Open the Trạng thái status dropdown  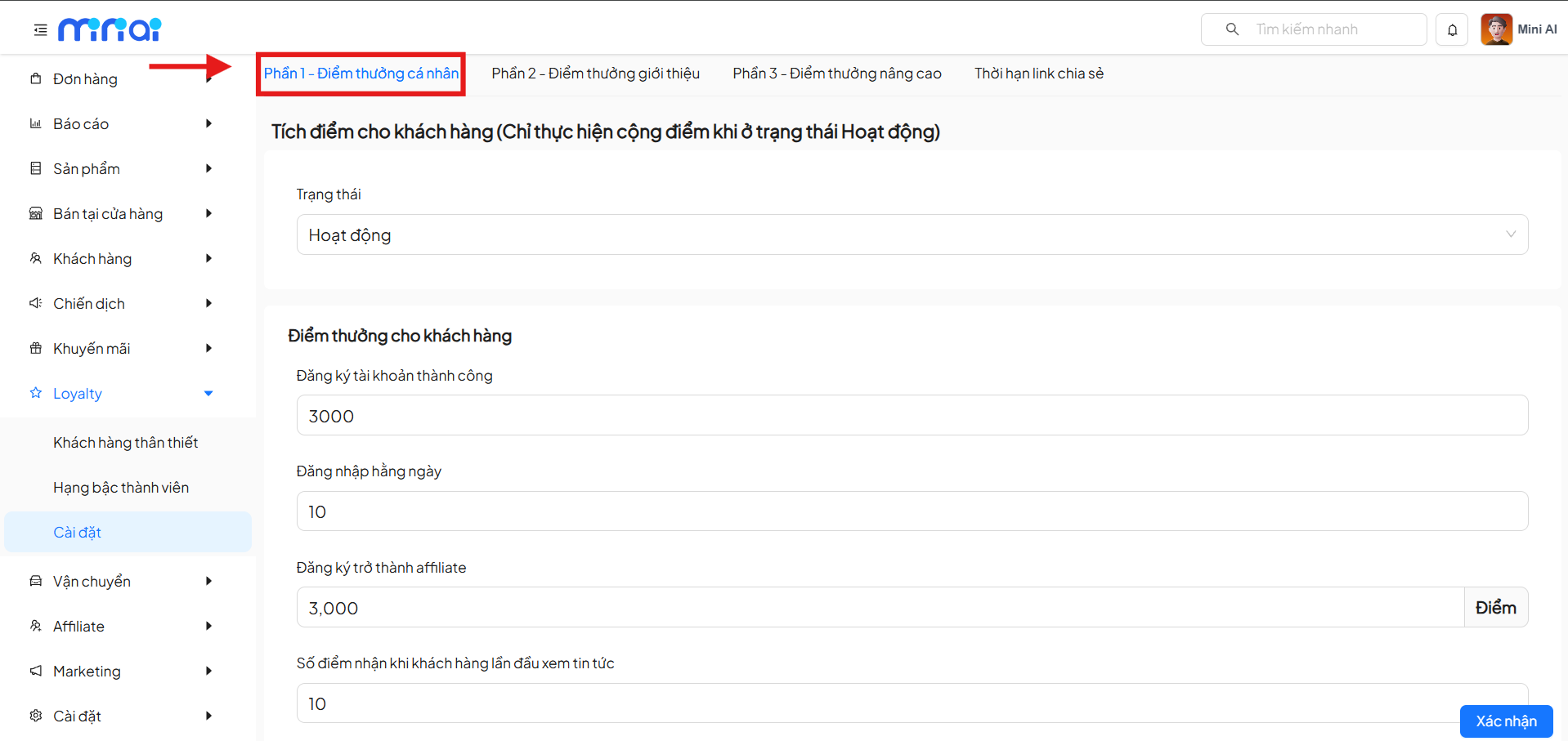(x=912, y=235)
